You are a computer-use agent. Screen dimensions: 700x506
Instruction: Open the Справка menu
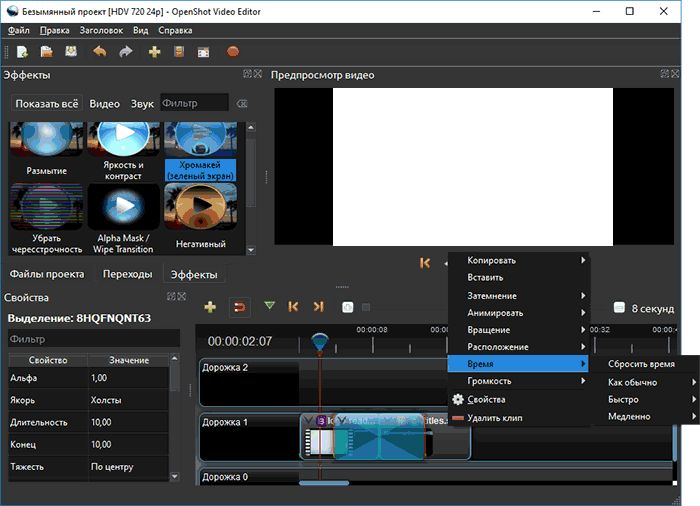tap(175, 30)
